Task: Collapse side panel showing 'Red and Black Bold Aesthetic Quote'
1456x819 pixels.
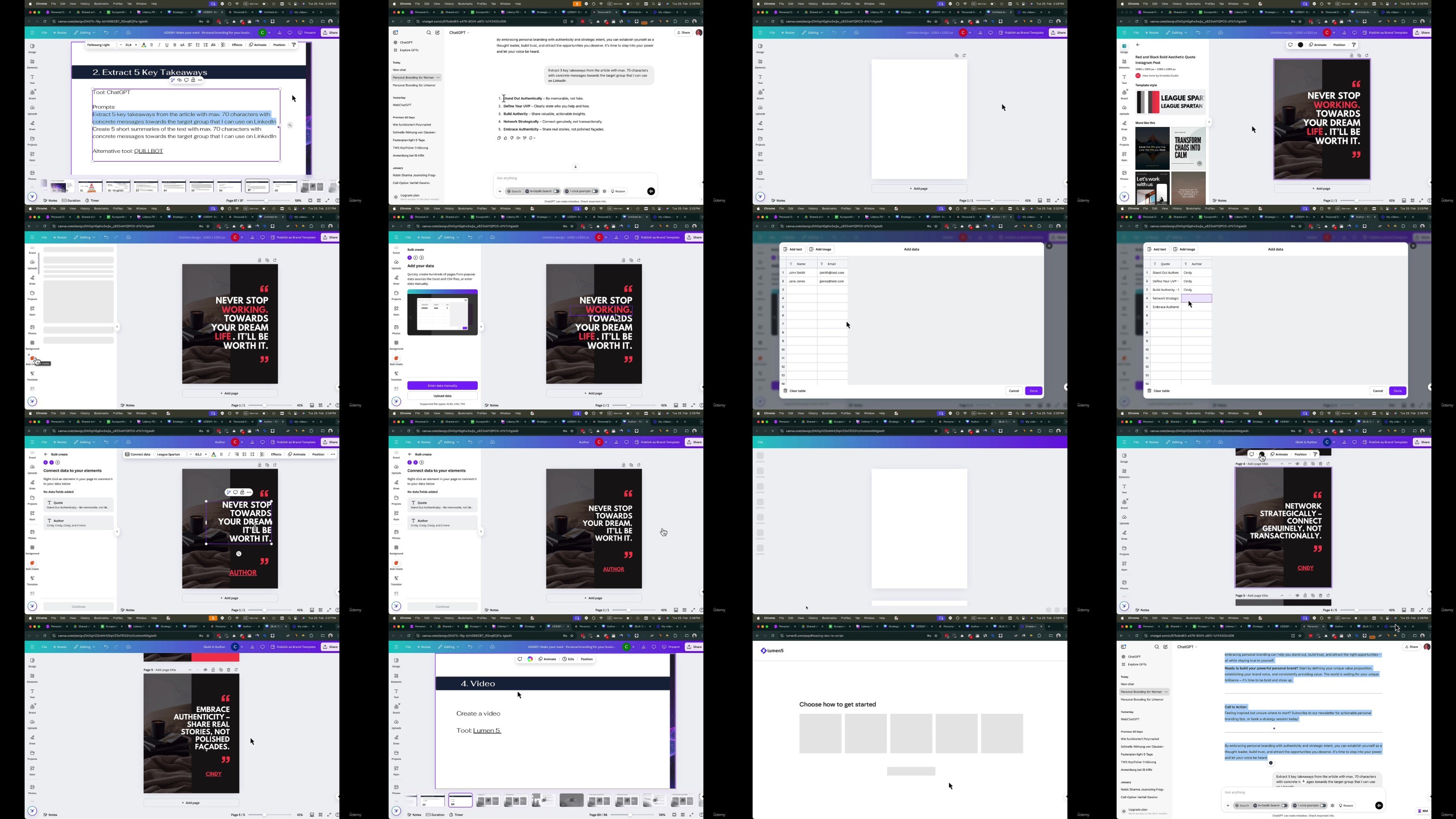Action: tap(1209, 123)
